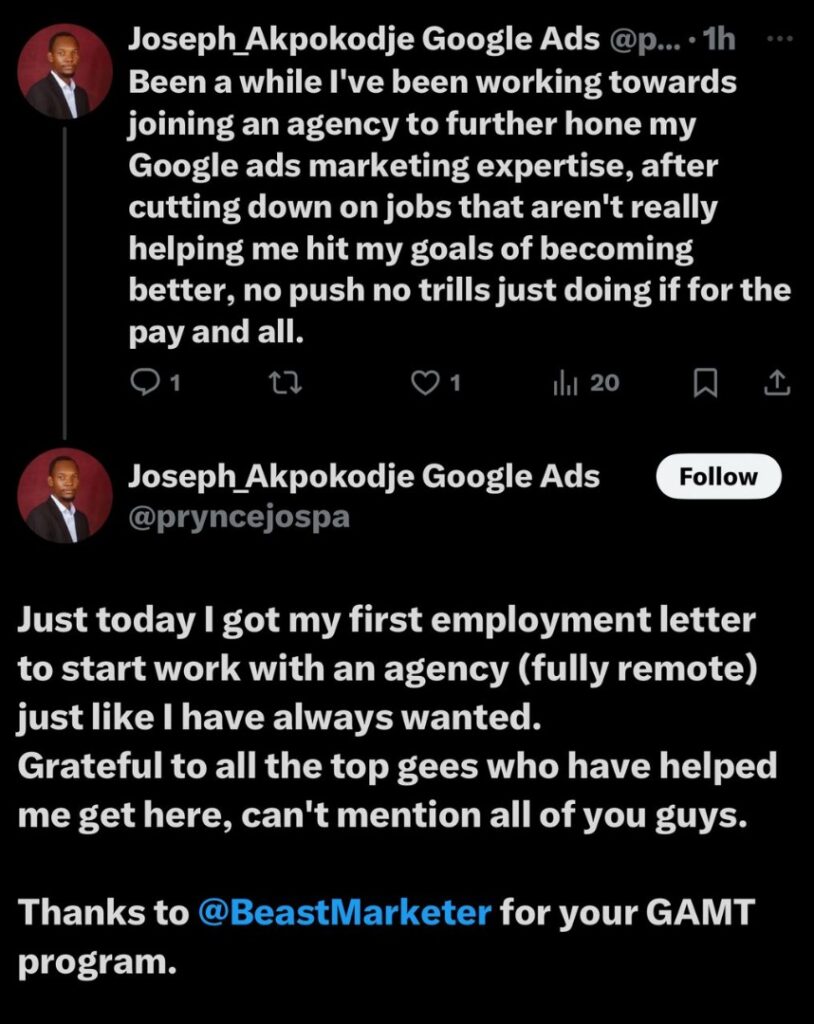Screen dimensions: 814x1024
Task: Open the share icon on first tweet
Action: 777,383
